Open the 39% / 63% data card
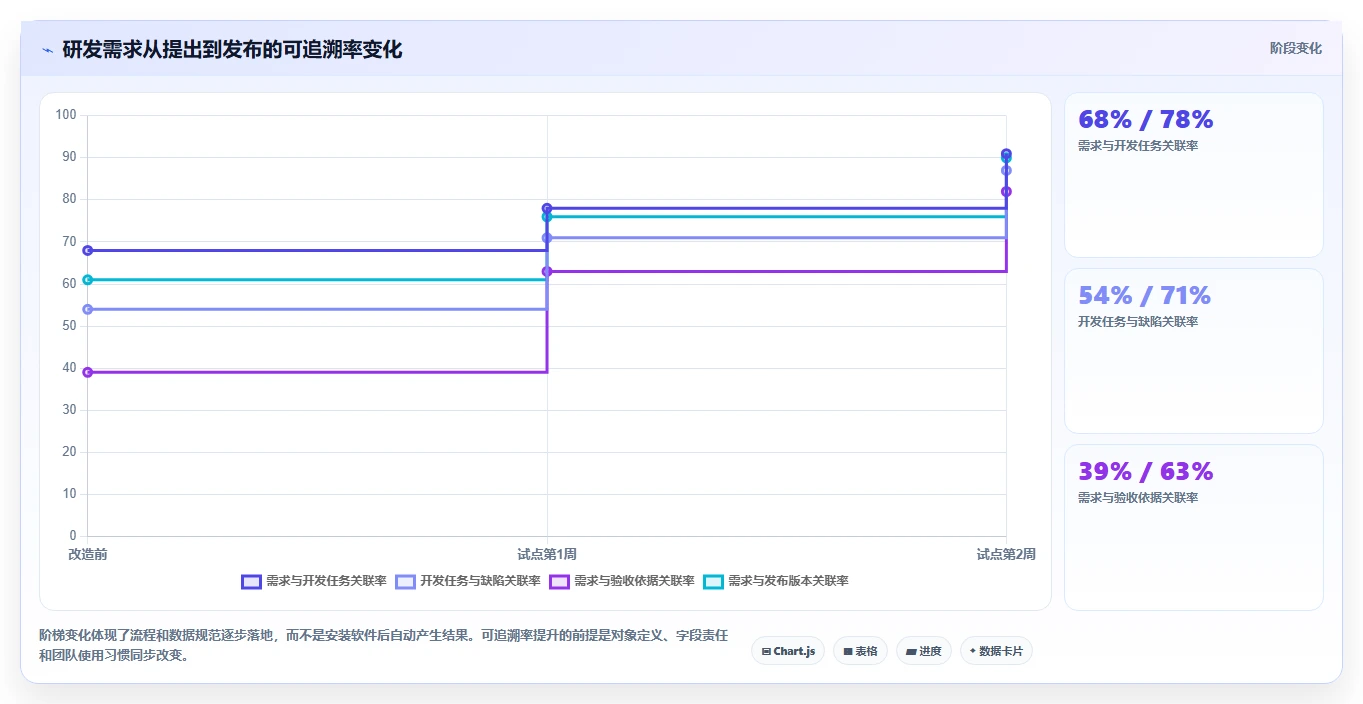The height and width of the screenshot is (704, 1363). (1194, 527)
